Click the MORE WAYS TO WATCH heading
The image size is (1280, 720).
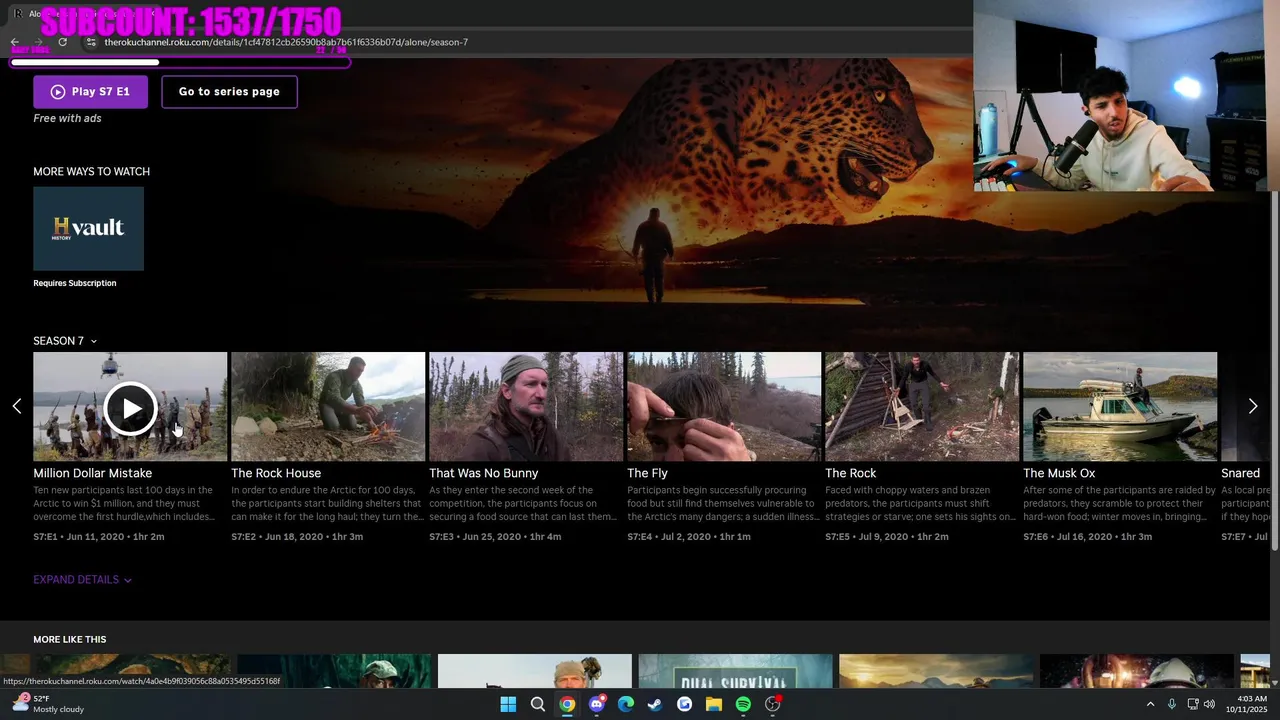pos(91,171)
